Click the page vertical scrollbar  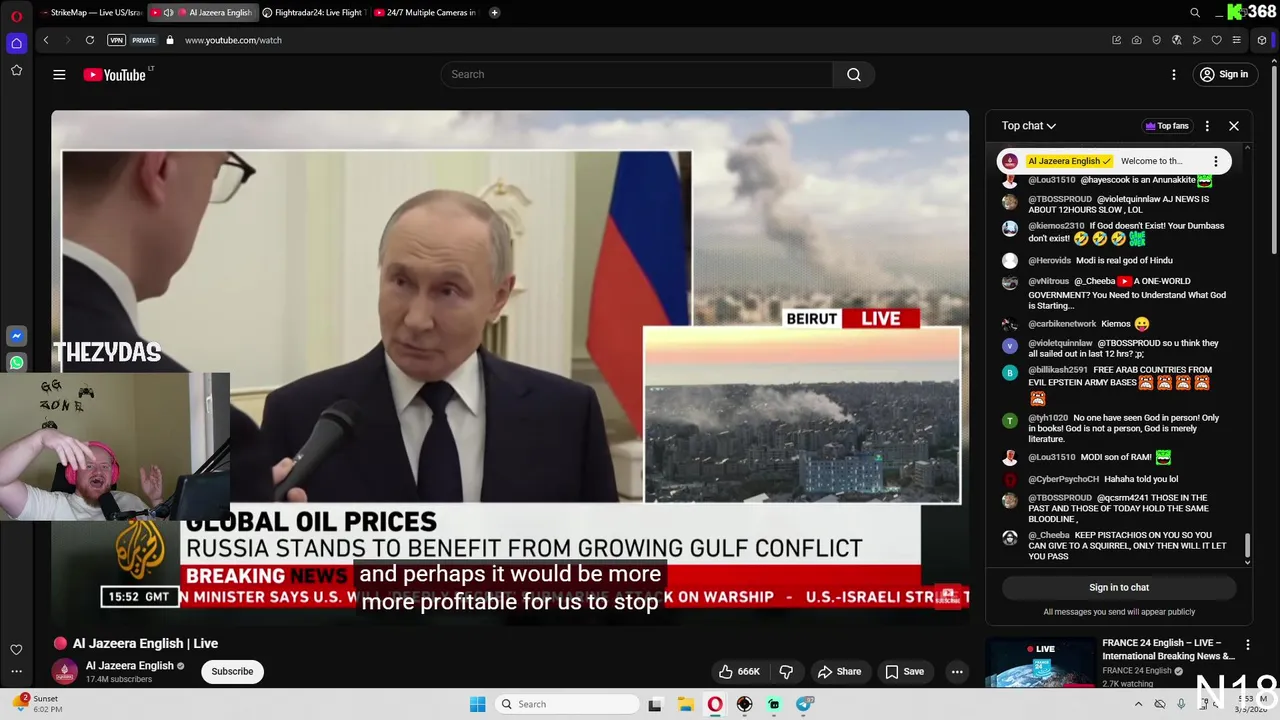click(x=1274, y=160)
